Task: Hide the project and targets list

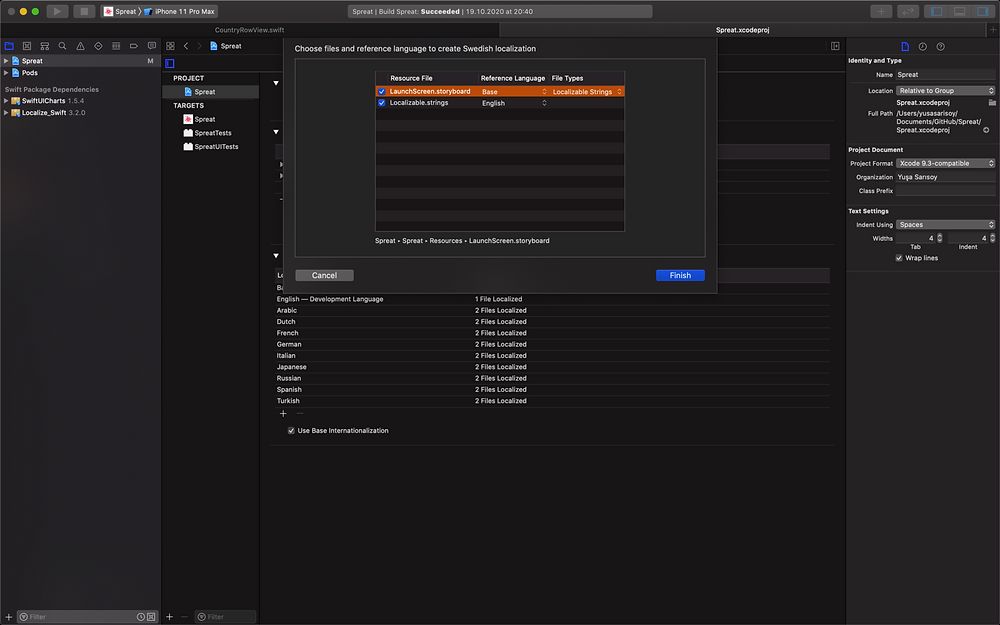Action: point(170,63)
